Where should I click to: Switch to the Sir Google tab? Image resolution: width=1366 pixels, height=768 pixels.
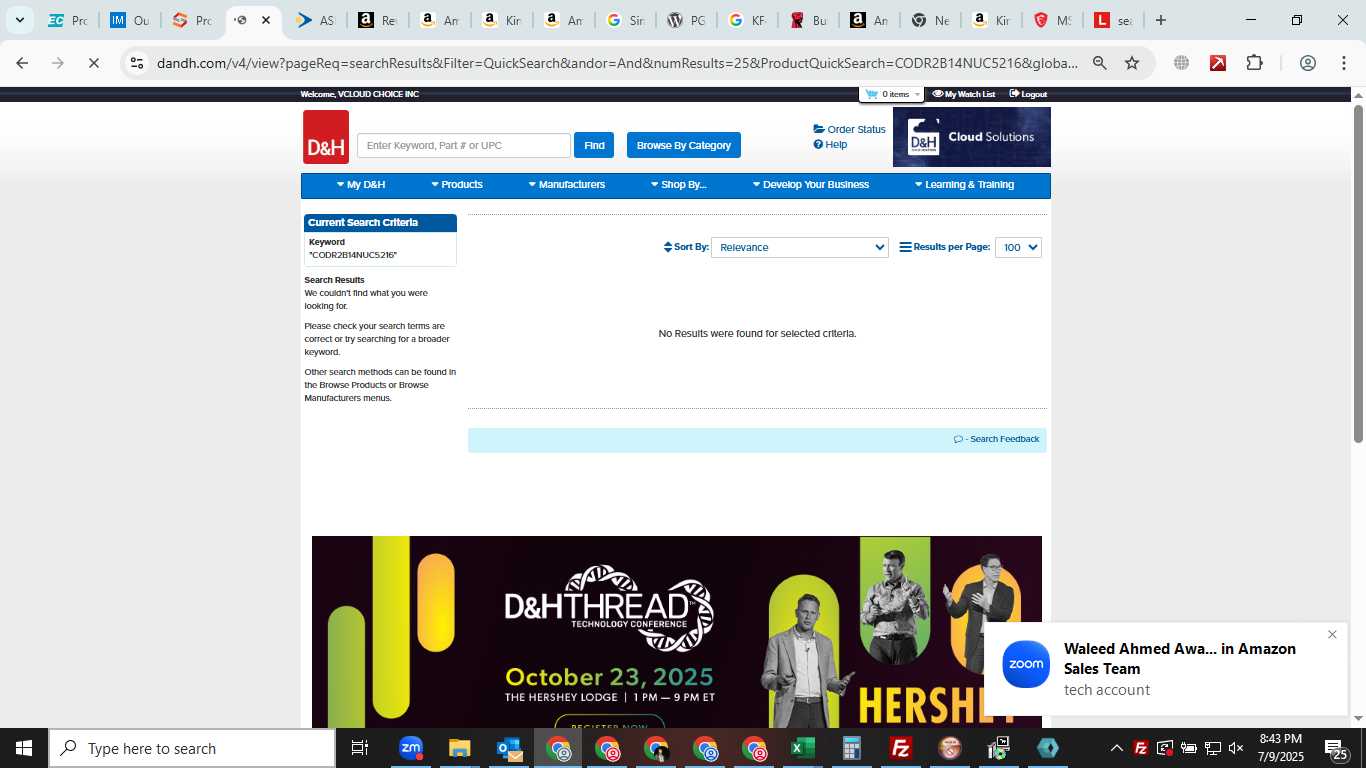click(625, 20)
